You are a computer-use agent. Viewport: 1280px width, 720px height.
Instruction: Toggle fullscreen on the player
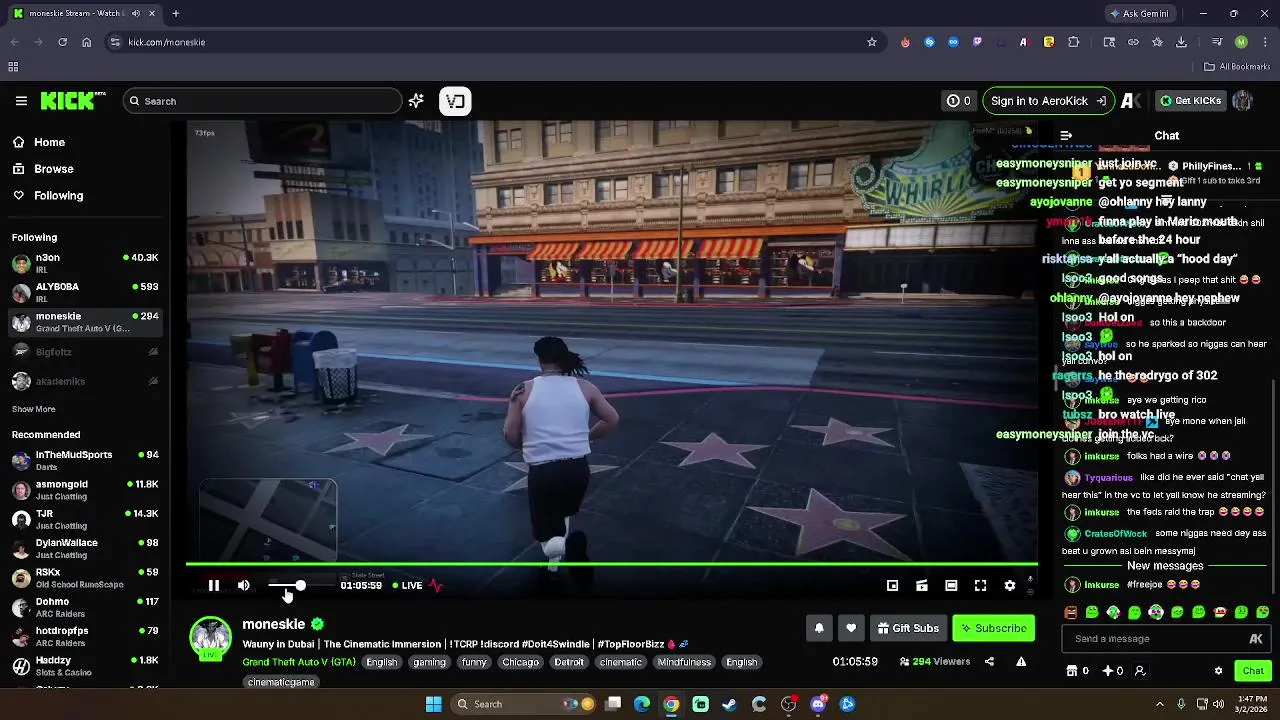980,585
